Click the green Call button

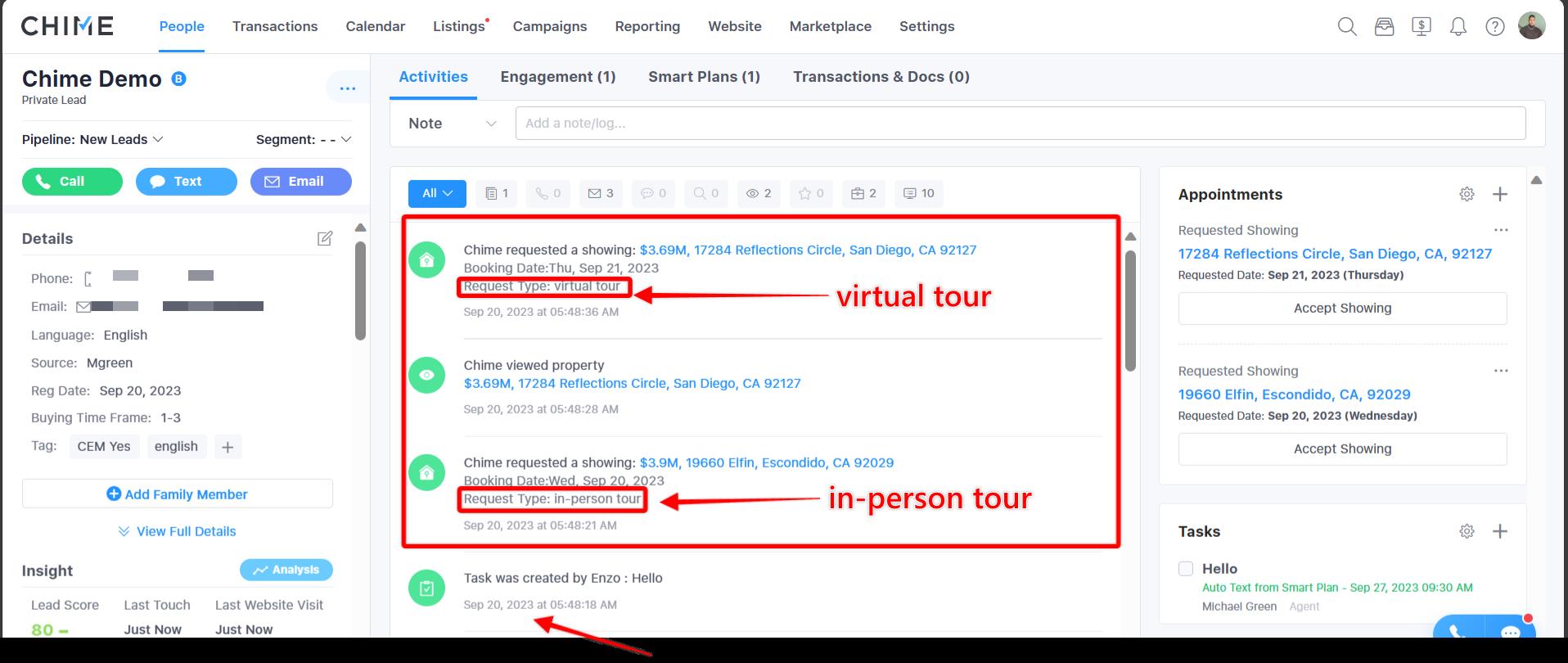point(72,182)
